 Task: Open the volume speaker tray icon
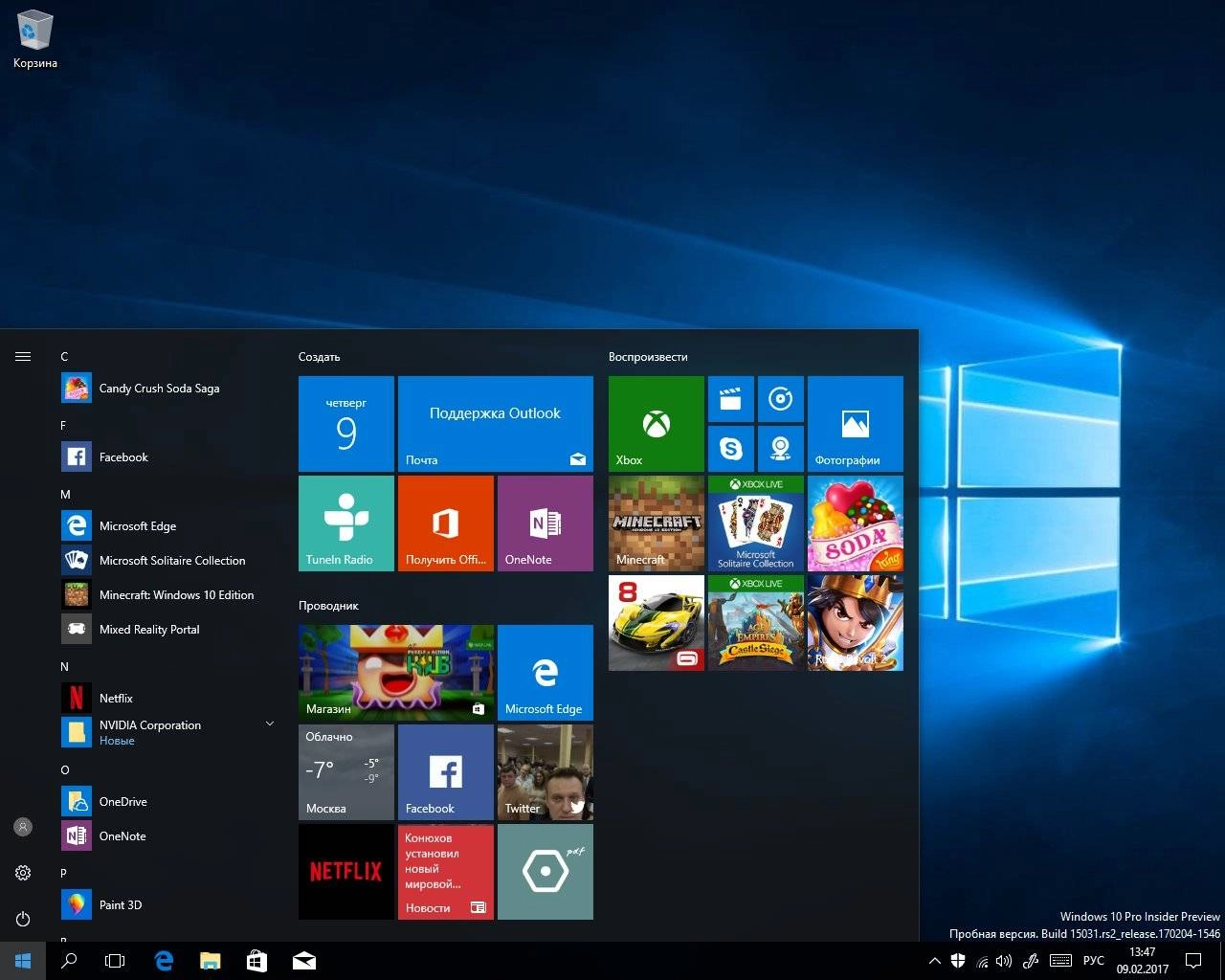[x=1004, y=961]
